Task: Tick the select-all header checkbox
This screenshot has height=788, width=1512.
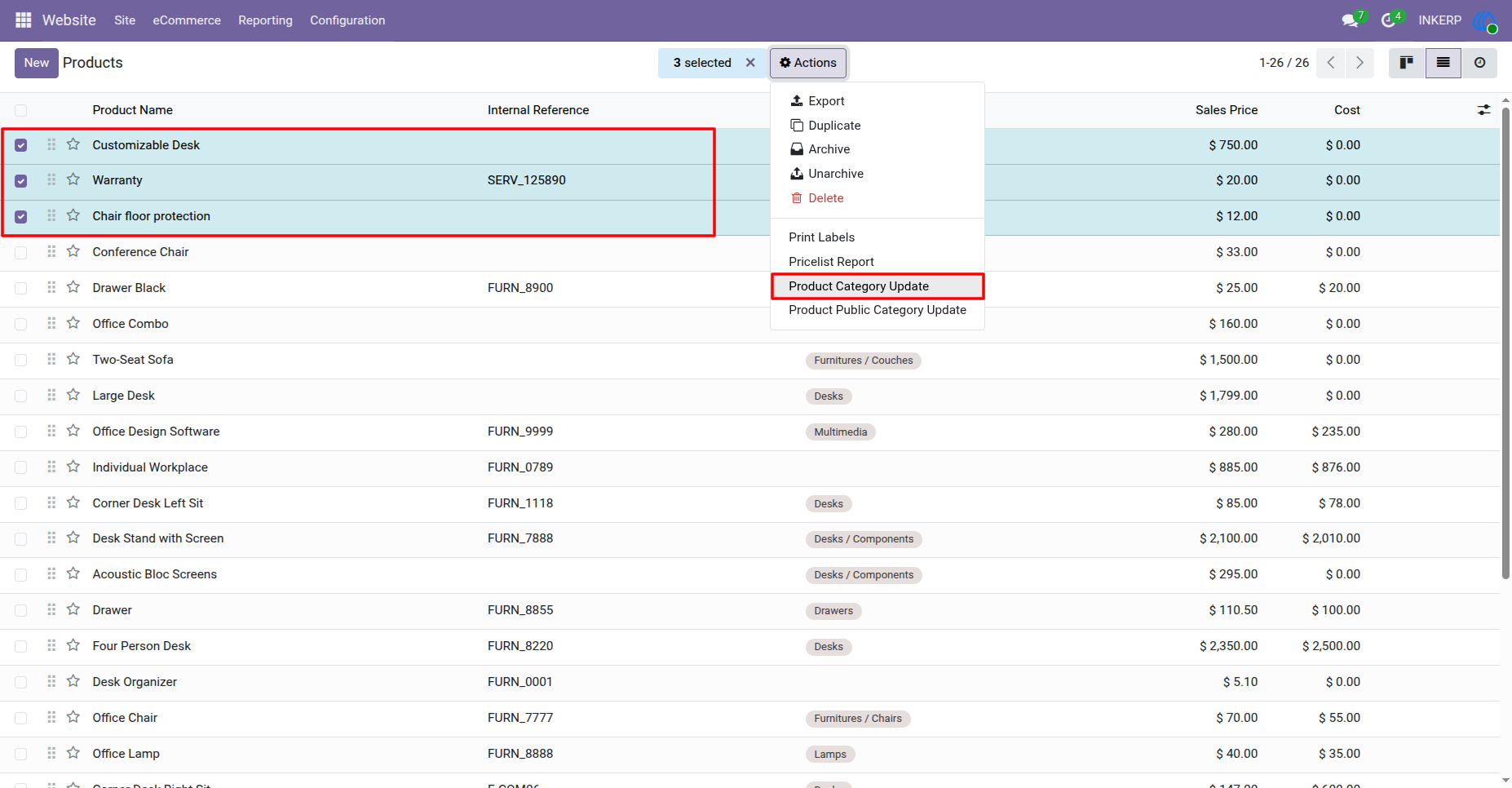Action: pyautogui.click(x=21, y=110)
